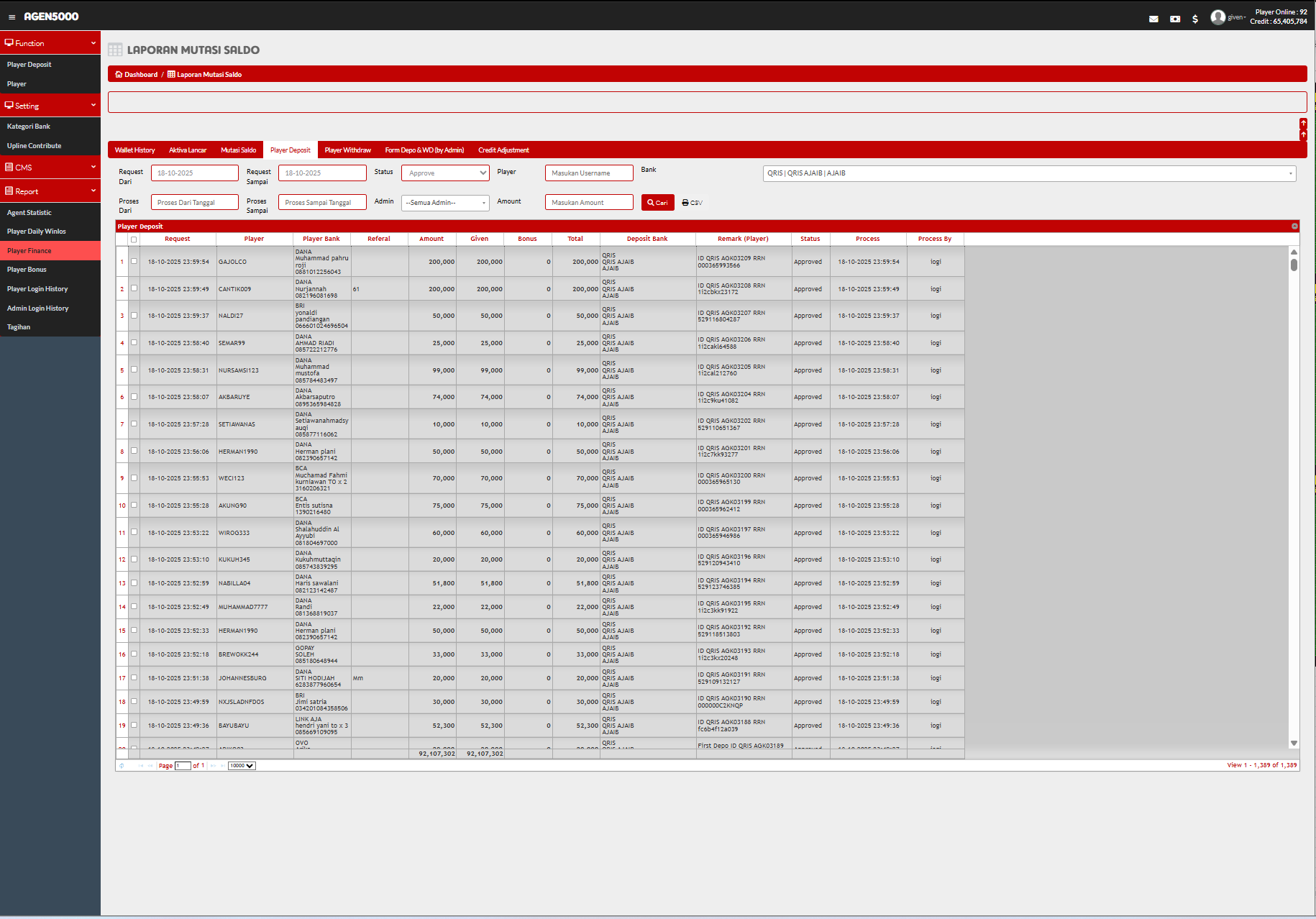The width and height of the screenshot is (1316, 919).
Task: Go to first page pager icon
Action: (141, 766)
